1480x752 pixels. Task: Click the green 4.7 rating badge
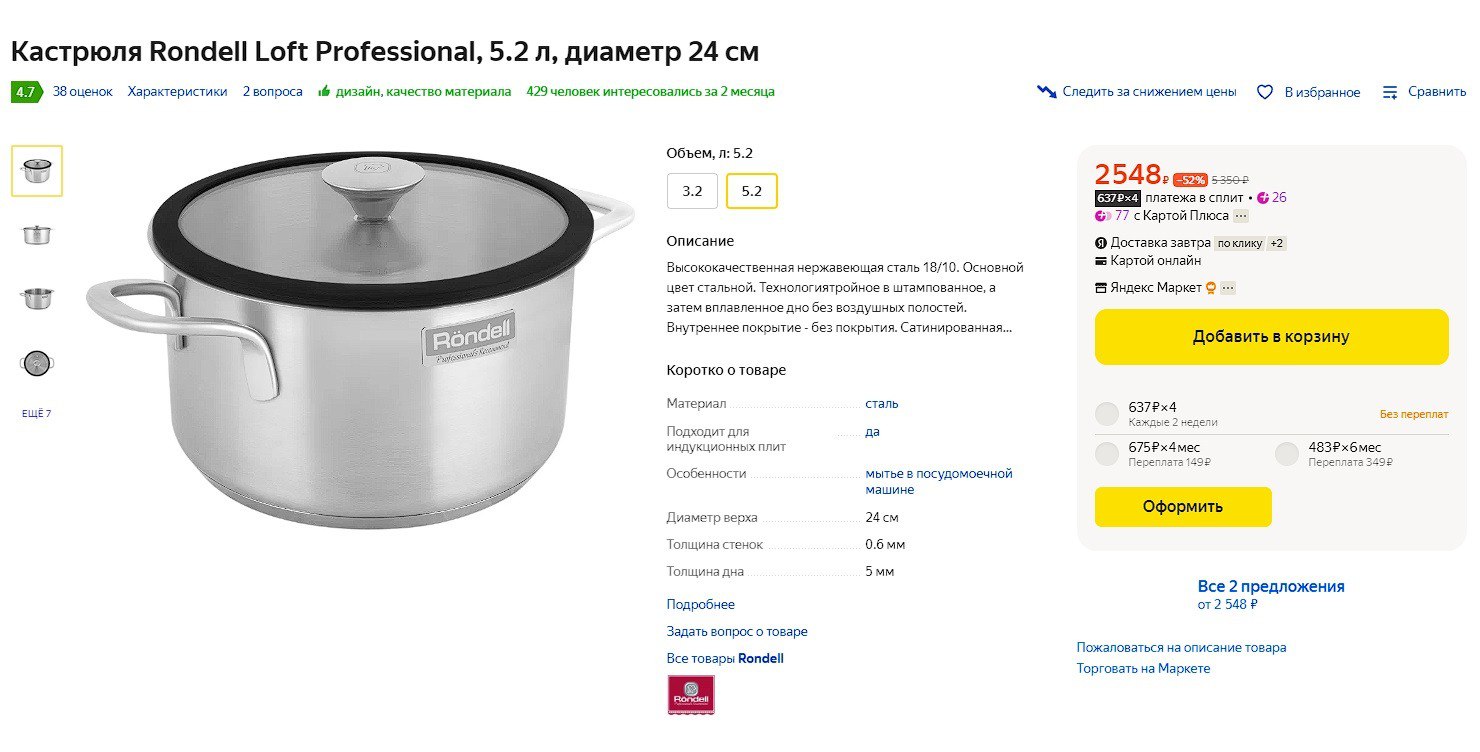click(x=26, y=92)
